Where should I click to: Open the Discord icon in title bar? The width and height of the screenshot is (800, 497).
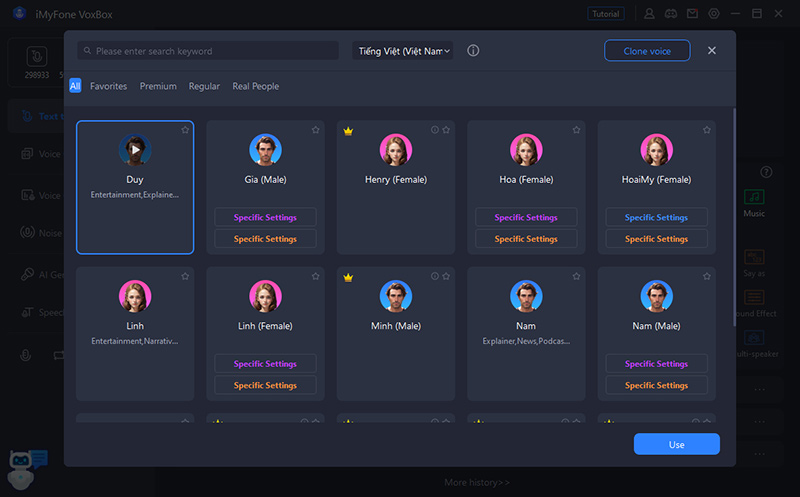pyautogui.click(x=671, y=14)
